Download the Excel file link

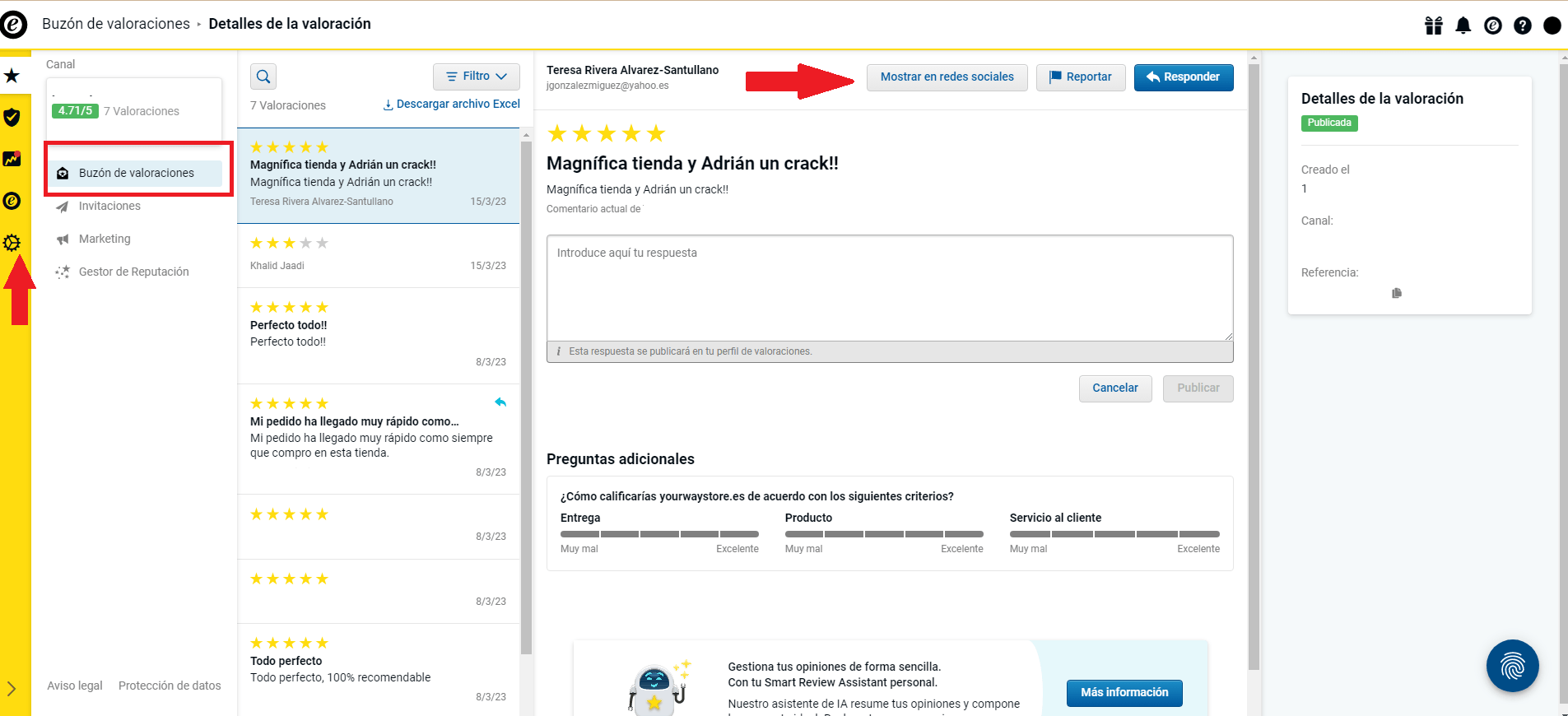click(x=452, y=105)
